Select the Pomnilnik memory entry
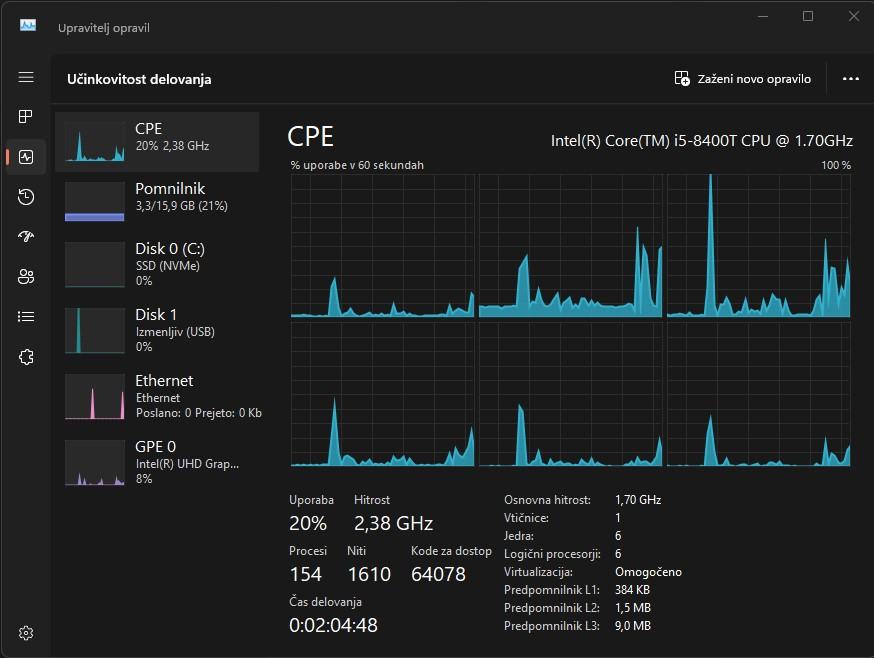874x658 pixels. point(157,202)
